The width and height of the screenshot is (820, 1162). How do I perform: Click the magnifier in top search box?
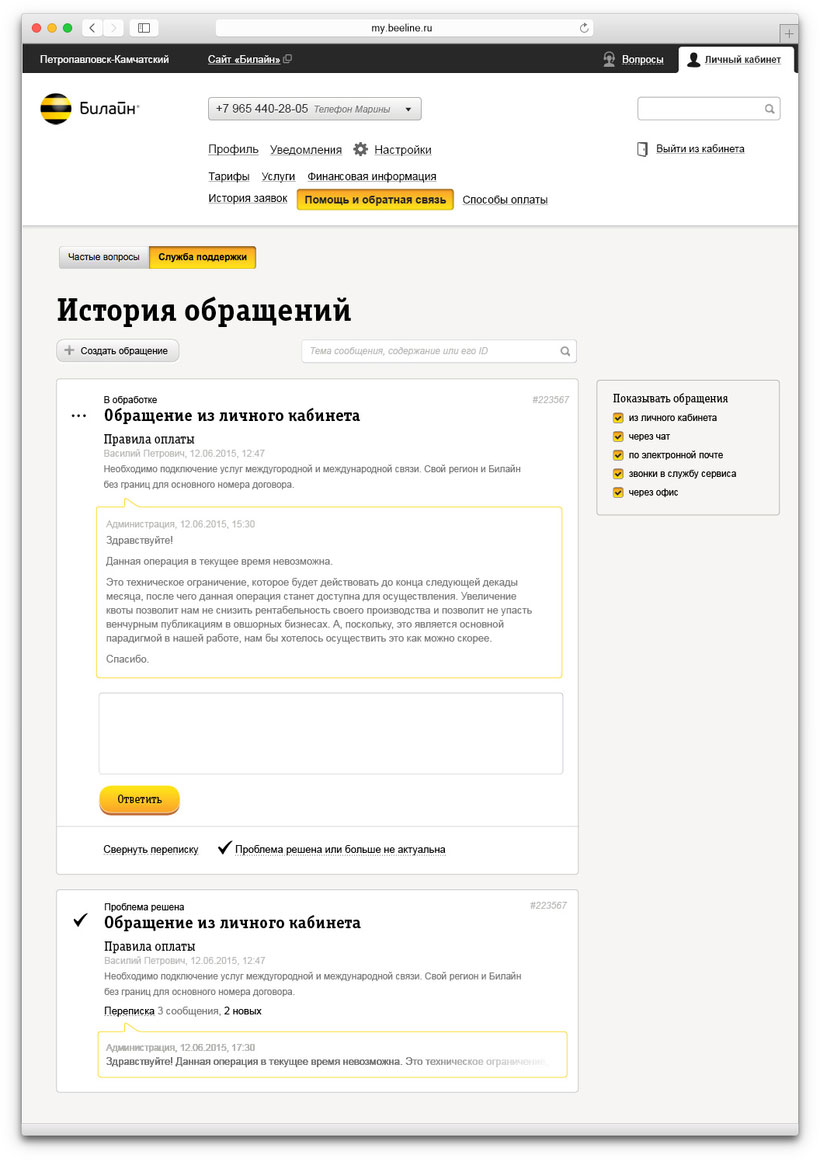tap(769, 109)
